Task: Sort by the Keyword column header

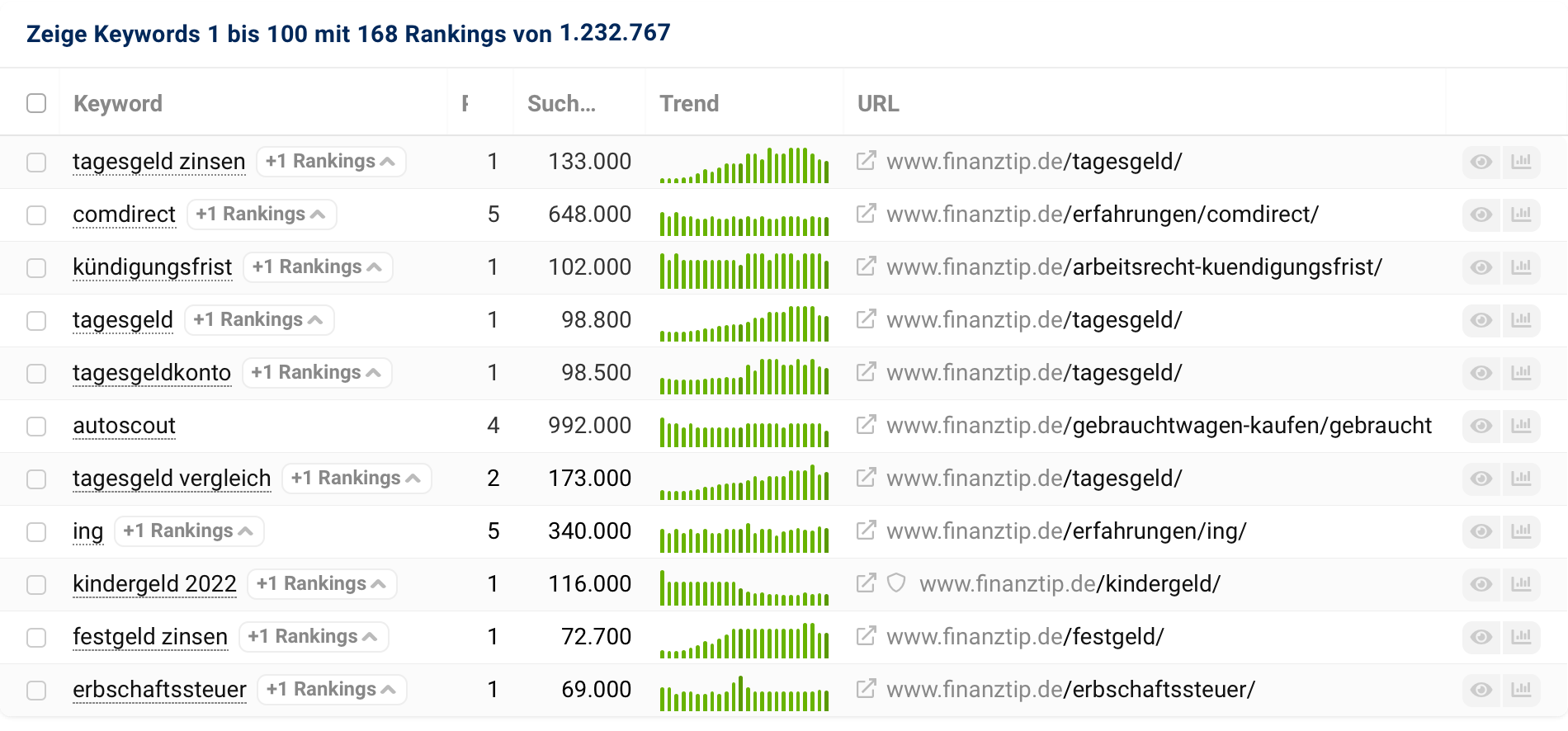Action: tap(118, 103)
